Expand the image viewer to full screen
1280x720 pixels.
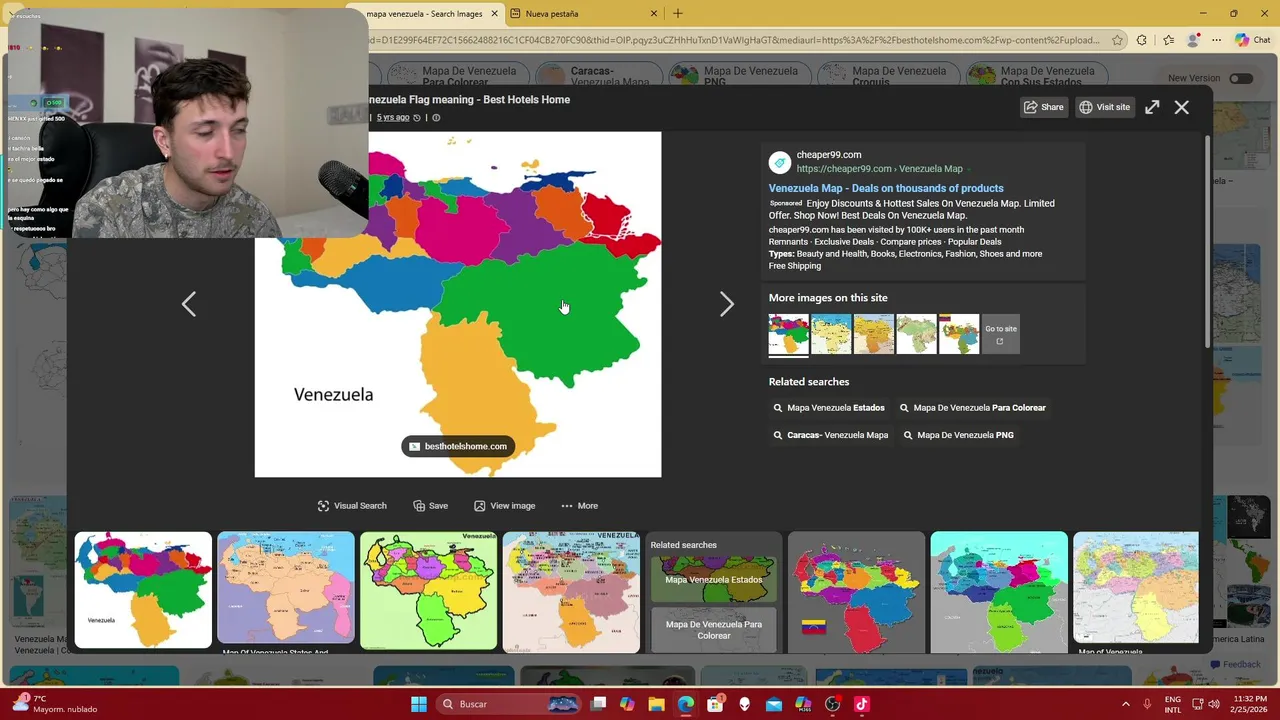point(1152,107)
